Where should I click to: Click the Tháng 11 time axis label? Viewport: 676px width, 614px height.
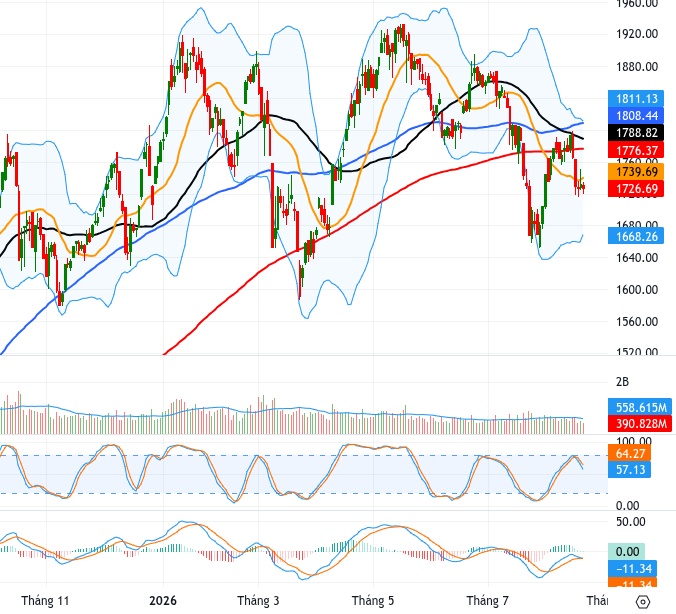pos(45,601)
